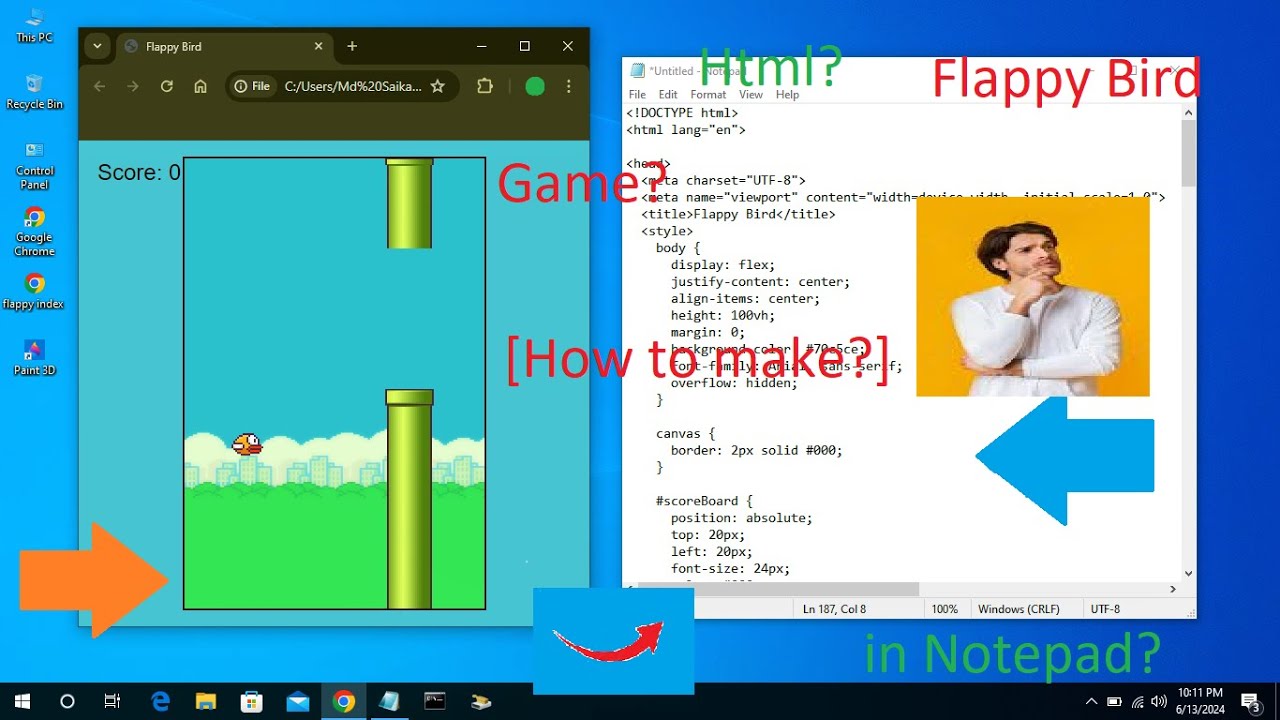Viewport: 1280px width, 720px height.
Task: Open the notification center icon
Action: pos(1251,701)
